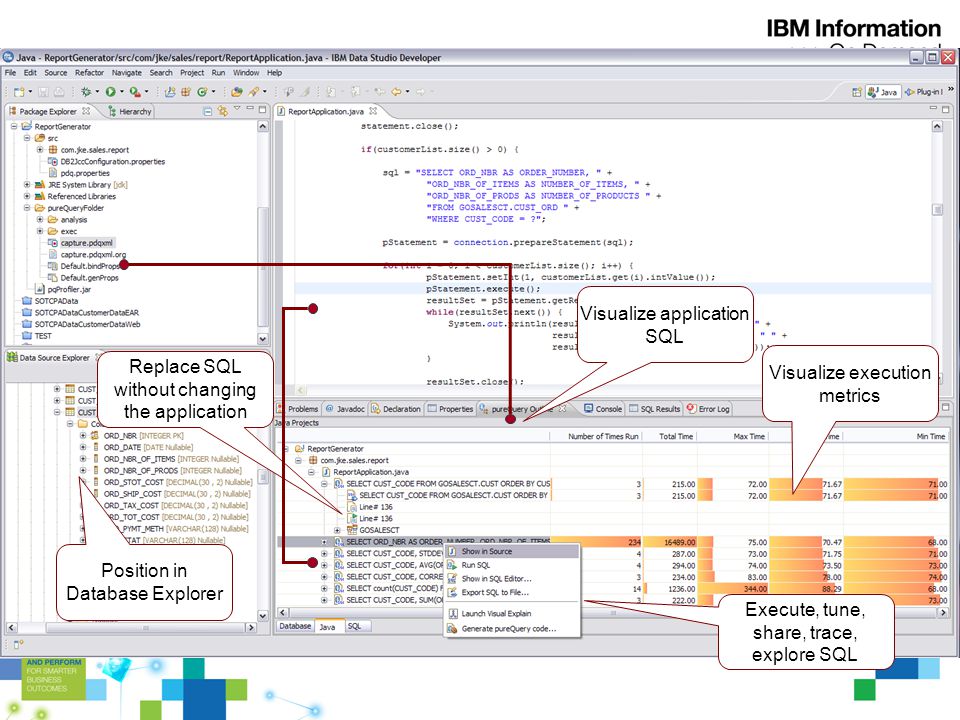The width and height of the screenshot is (960, 720).
Task: Click Link with Editor icon in Package Explorer
Action: pyautogui.click(x=222, y=111)
